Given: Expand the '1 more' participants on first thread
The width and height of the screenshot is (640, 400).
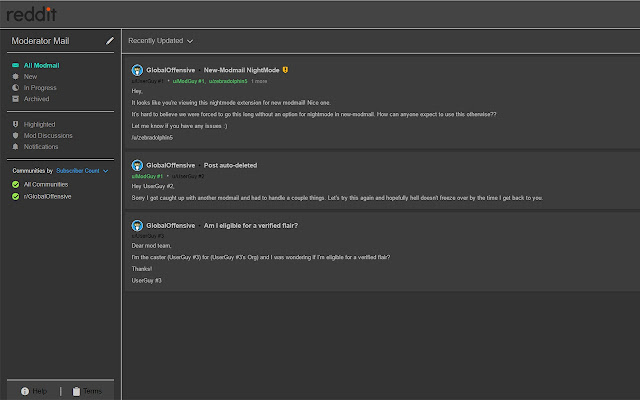Looking at the screenshot, I should (x=259, y=81).
